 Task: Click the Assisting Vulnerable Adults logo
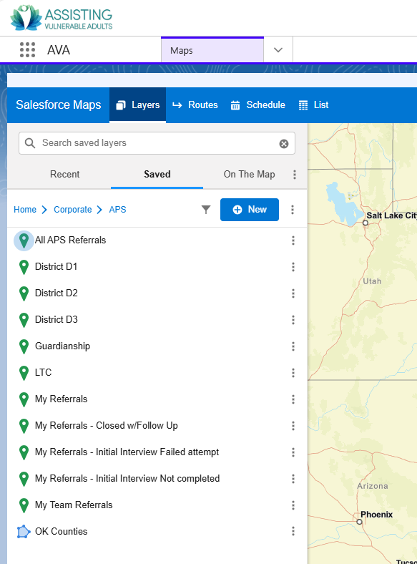point(61,18)
